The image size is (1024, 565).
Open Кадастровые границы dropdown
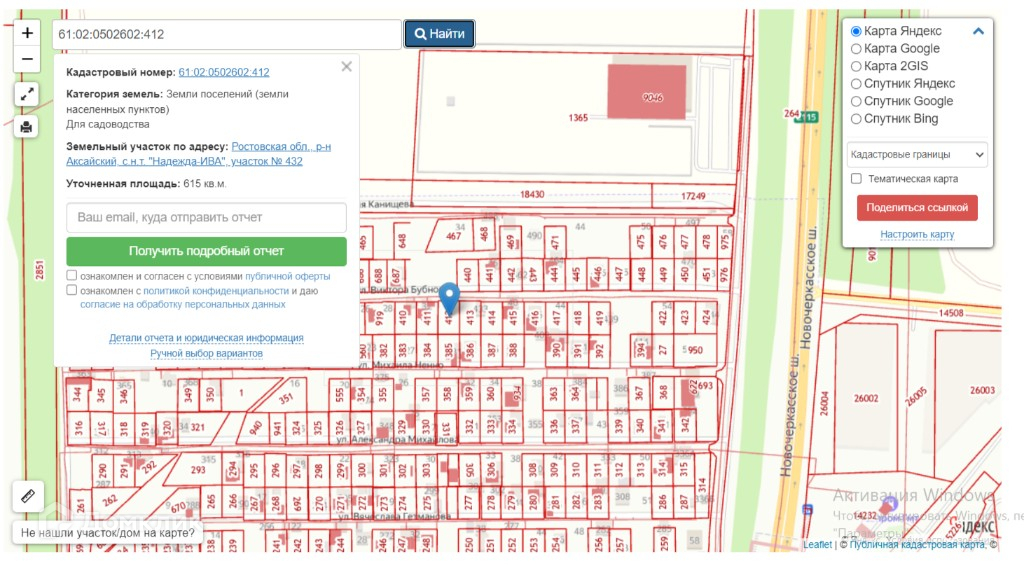point(917,155)
